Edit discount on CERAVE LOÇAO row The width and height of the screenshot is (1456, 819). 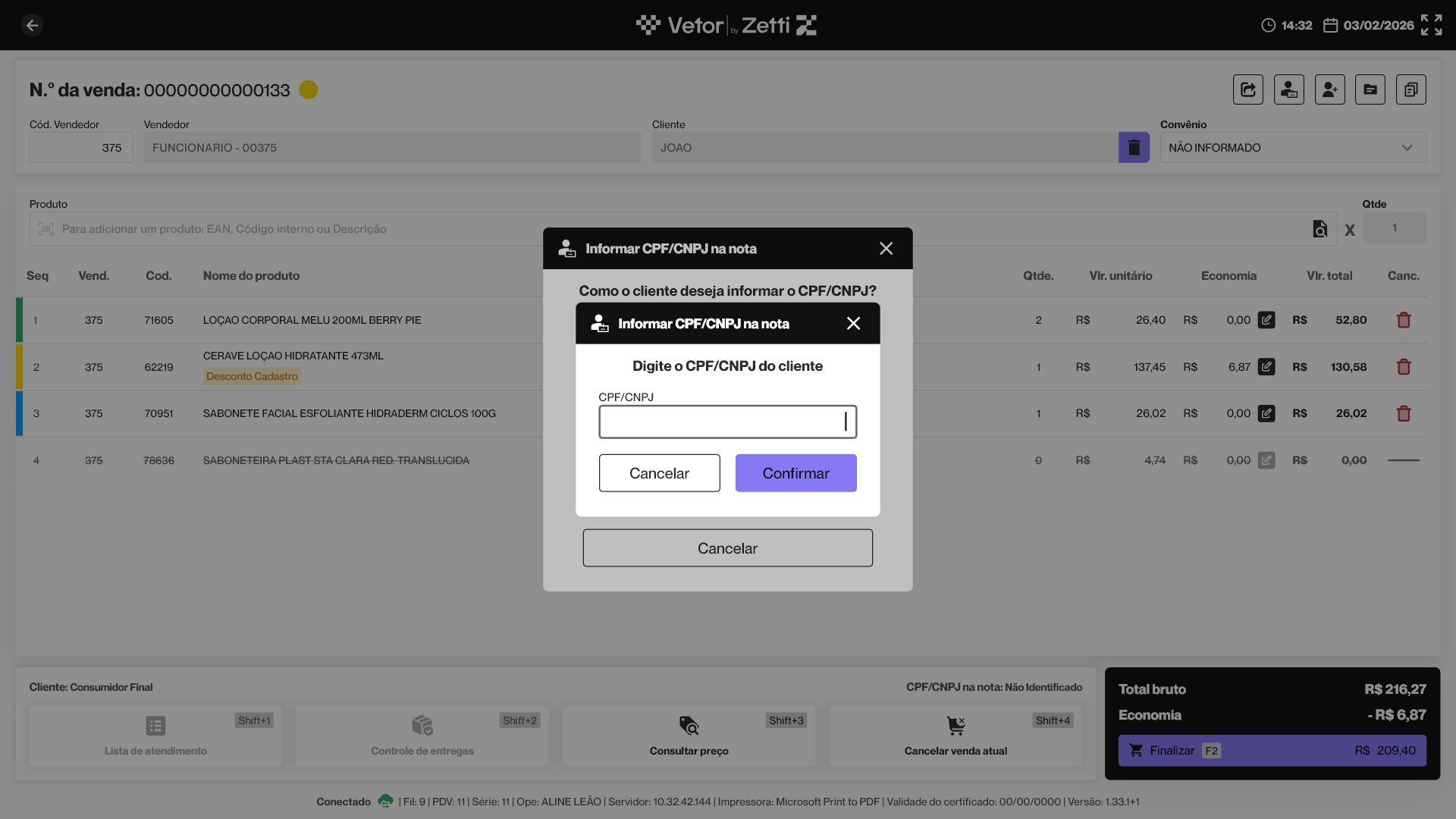[1266, 367]
